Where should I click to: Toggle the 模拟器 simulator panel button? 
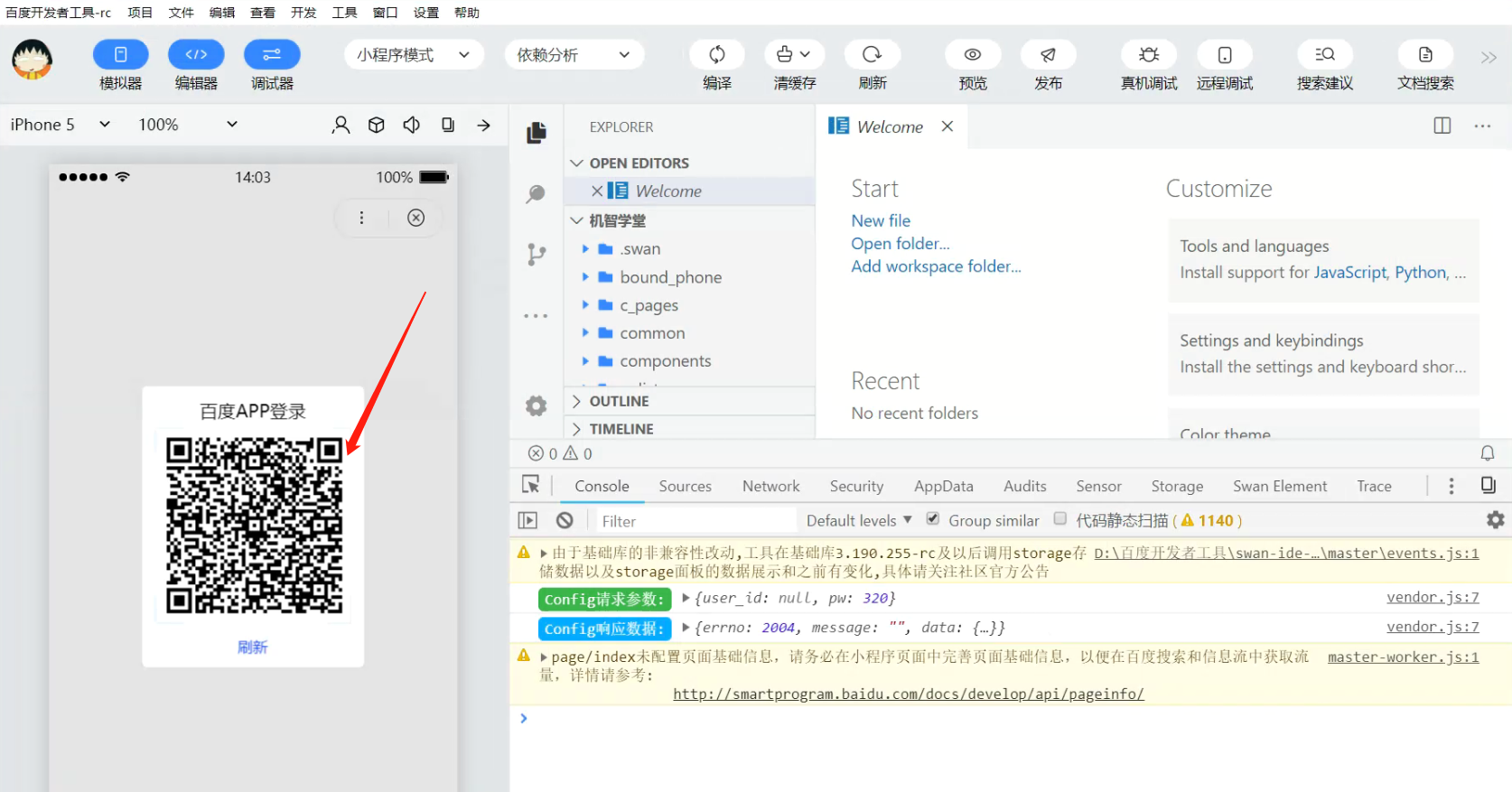[120, 55]
